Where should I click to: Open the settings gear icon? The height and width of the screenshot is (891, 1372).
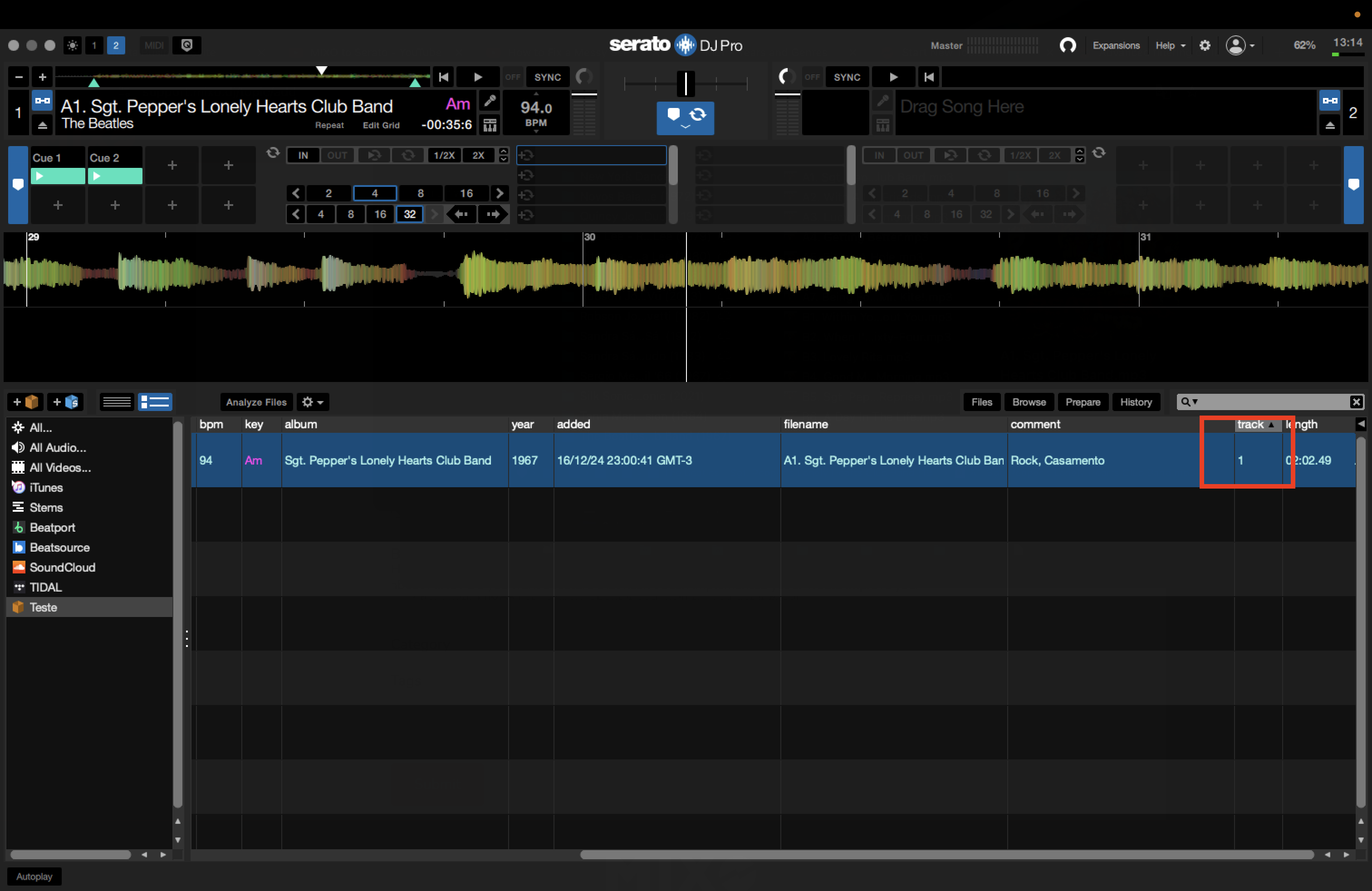1204,45
